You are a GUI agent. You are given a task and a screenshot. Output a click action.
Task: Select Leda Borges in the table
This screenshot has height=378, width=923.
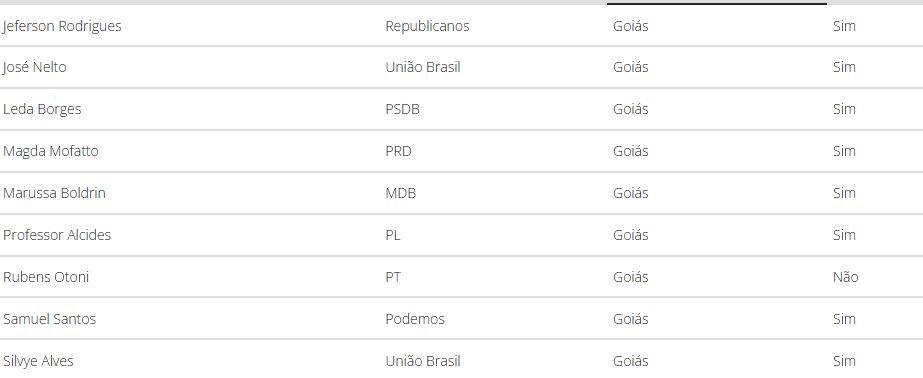pos(42,110)
